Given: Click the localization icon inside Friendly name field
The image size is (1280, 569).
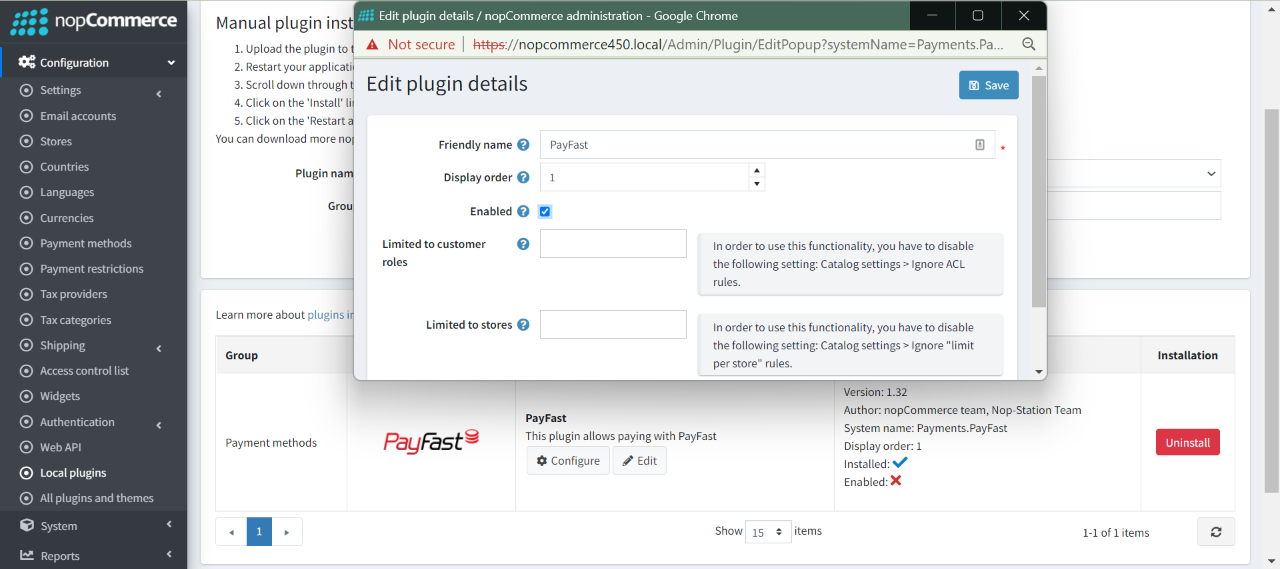Looking at the screenshot, I should [980, 145].
